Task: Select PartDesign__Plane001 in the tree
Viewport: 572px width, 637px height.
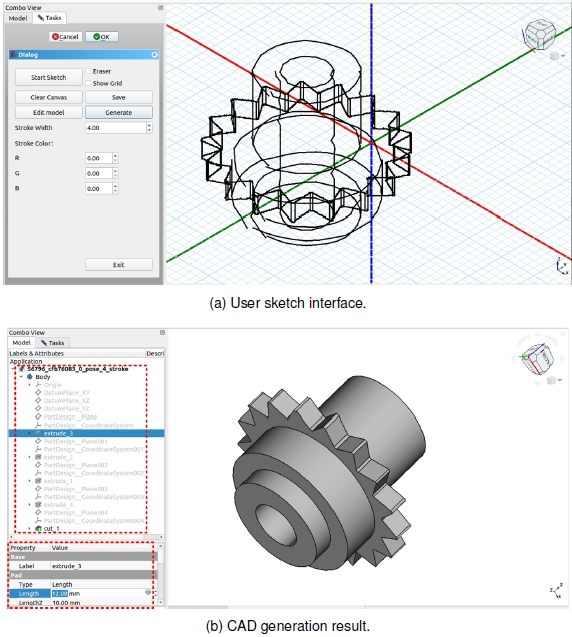Action: tap(72, 442)
